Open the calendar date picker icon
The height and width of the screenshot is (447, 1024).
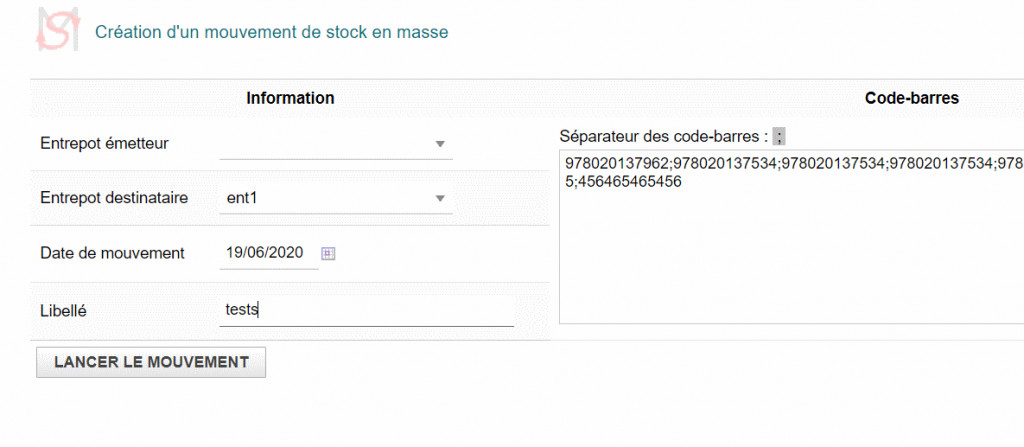pos(328,254)
